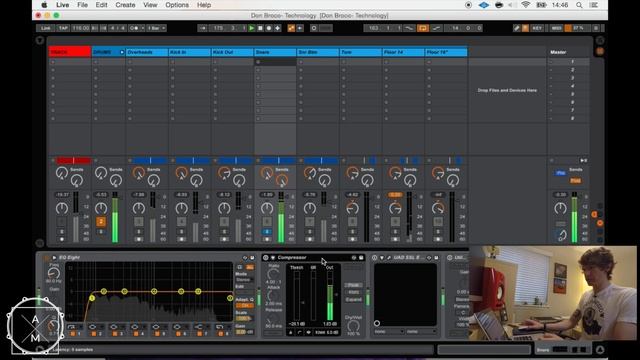The width and height of the screenshot is (640, 360).
Task: Click the TAP tempo button
Action: [x=63, y=28]
